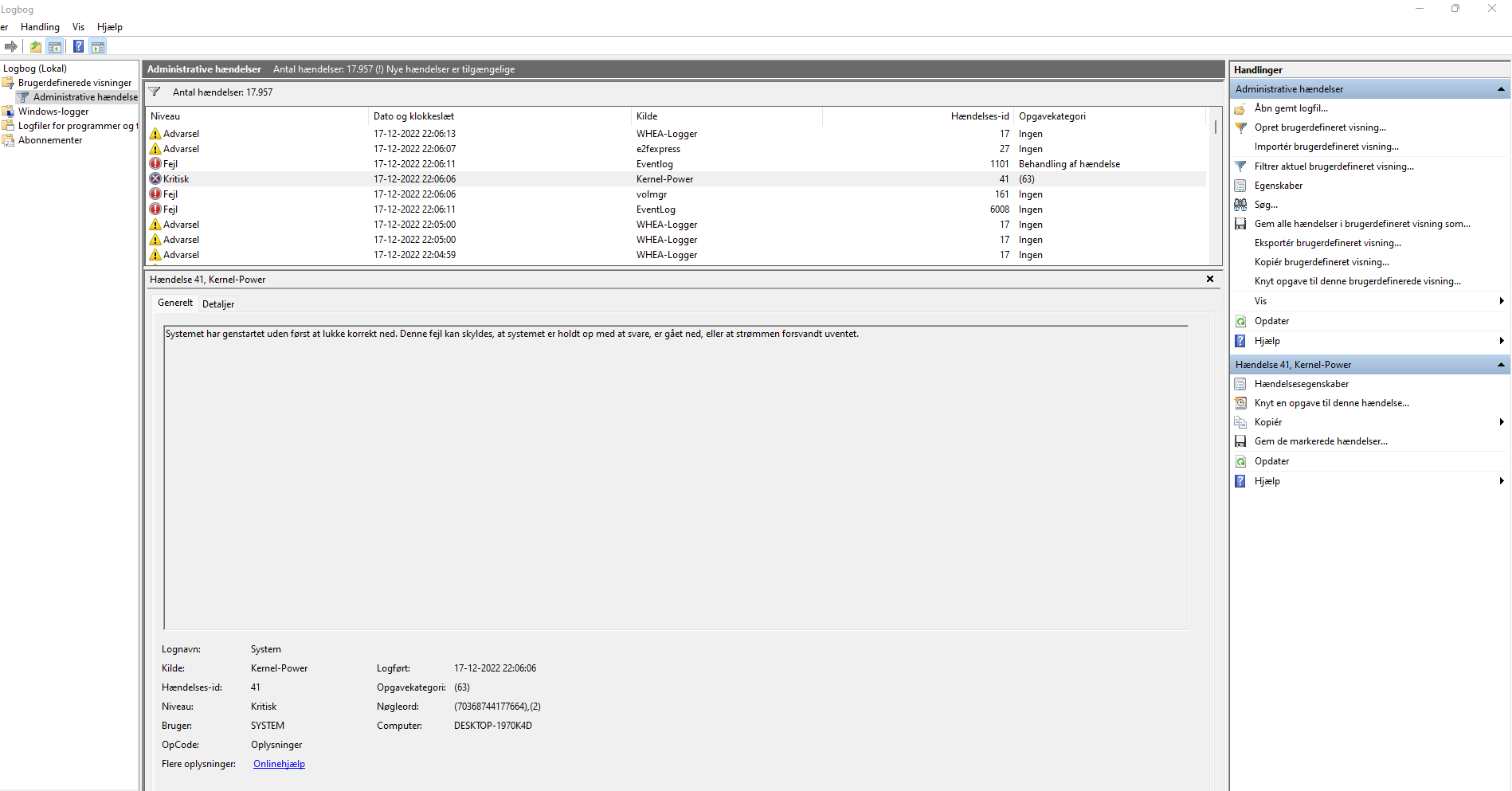The height and width of the screenshot is (791, 1512).
Task: Click the Åbn gemt logfil folder icon
Action: [1240, 108]
